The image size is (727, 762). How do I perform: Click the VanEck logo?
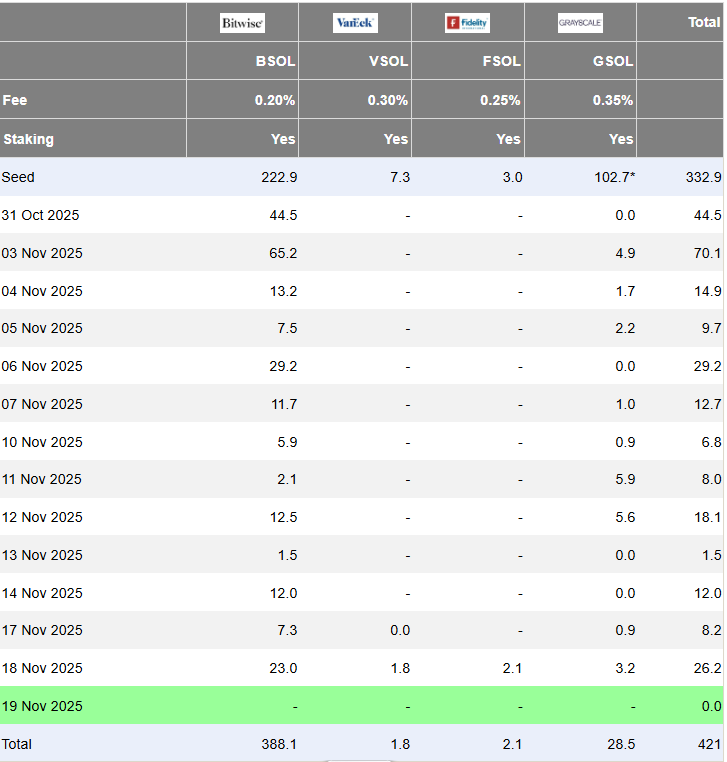point(355,22)
